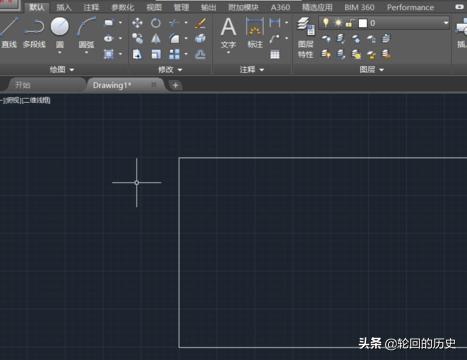Expand the 修改 (Modify) panel
This screenshot has height=360, width=467.
(x=170, y=69)
